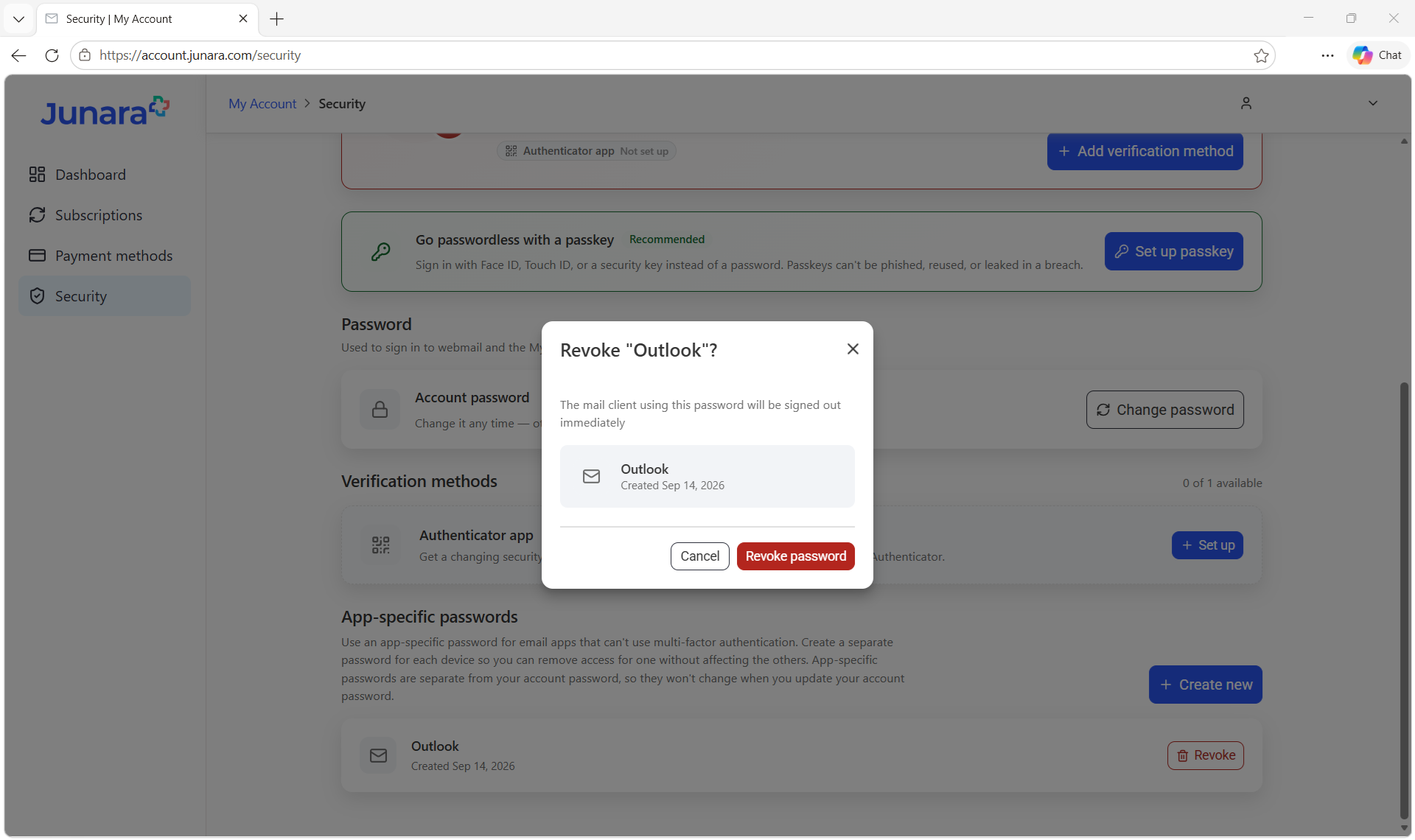
Task: Revoke the Outlook app password on page
Action: coord(1206,756)
